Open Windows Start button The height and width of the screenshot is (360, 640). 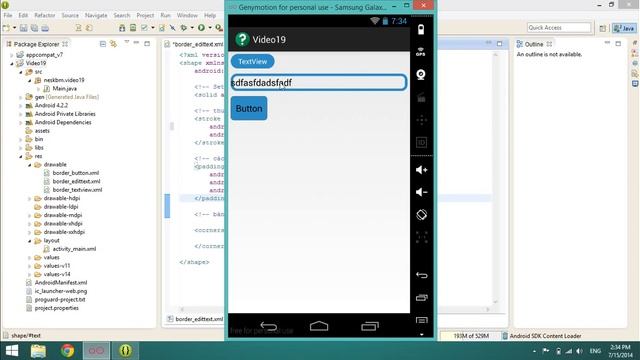click(x=11, y=351)
